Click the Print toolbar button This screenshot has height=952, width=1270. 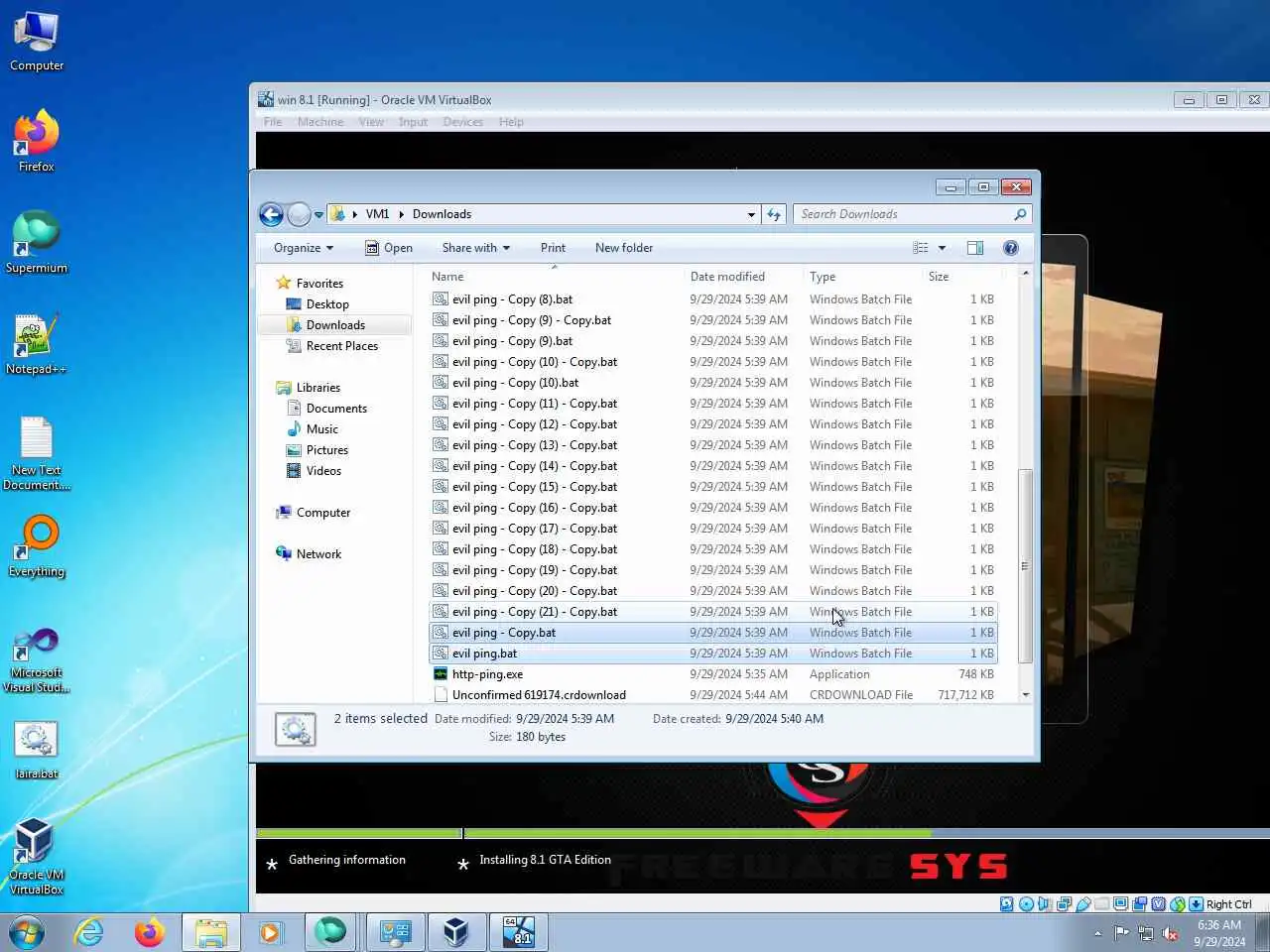(x=553, y=248)
